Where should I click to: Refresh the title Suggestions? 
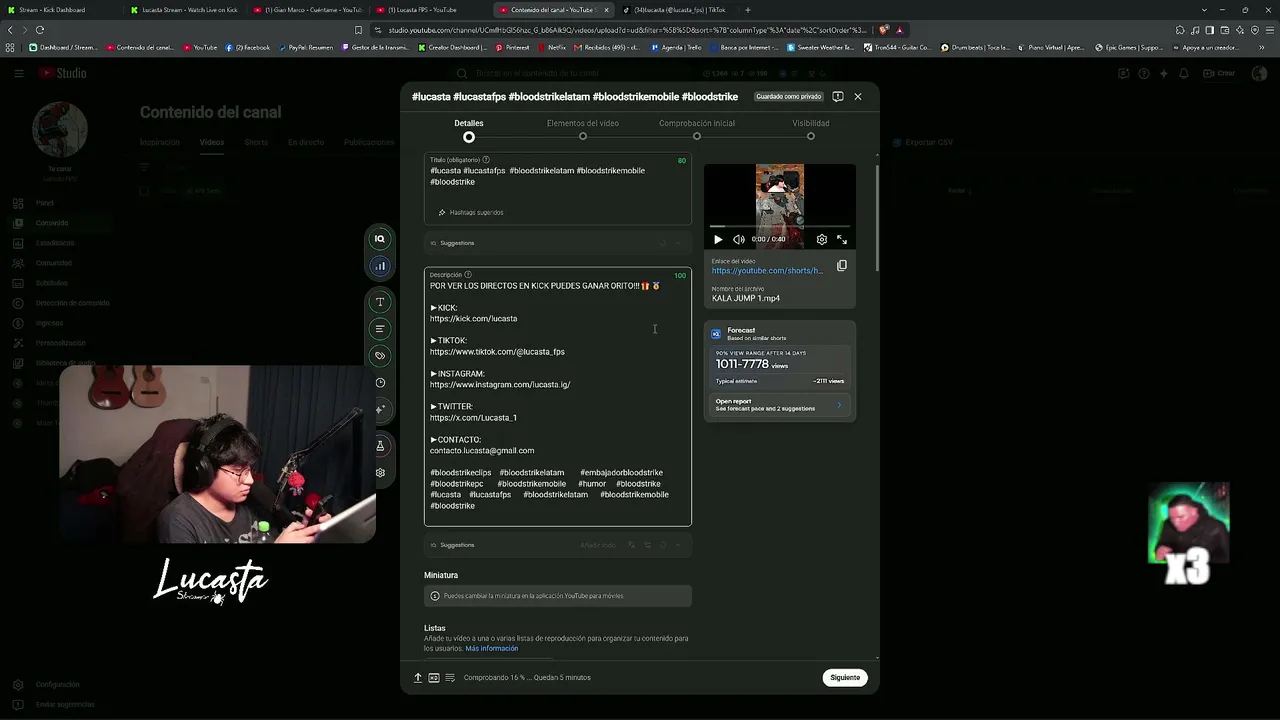[x=662, y=243]
